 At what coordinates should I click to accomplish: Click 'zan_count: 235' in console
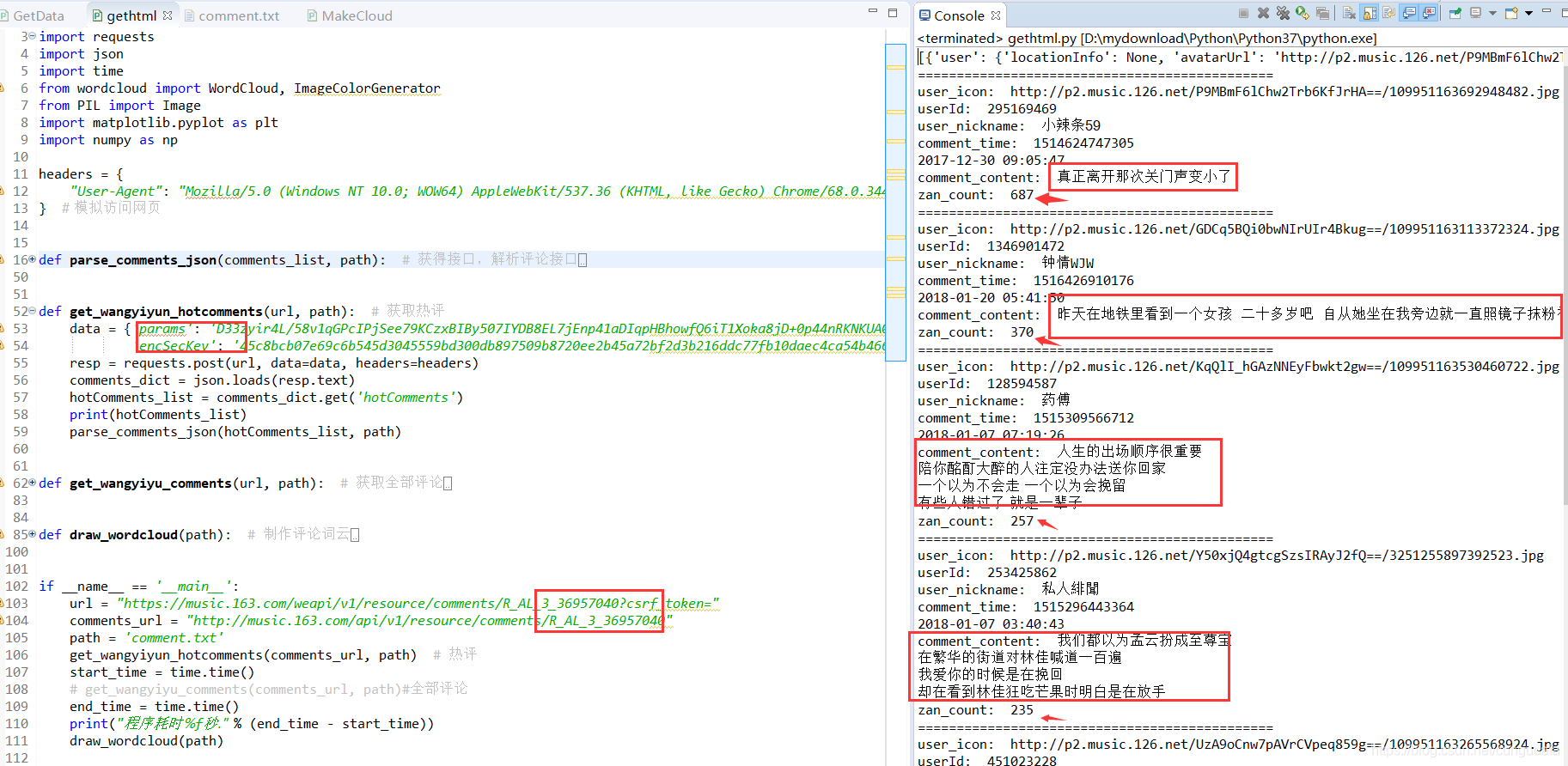click(976, 710)
